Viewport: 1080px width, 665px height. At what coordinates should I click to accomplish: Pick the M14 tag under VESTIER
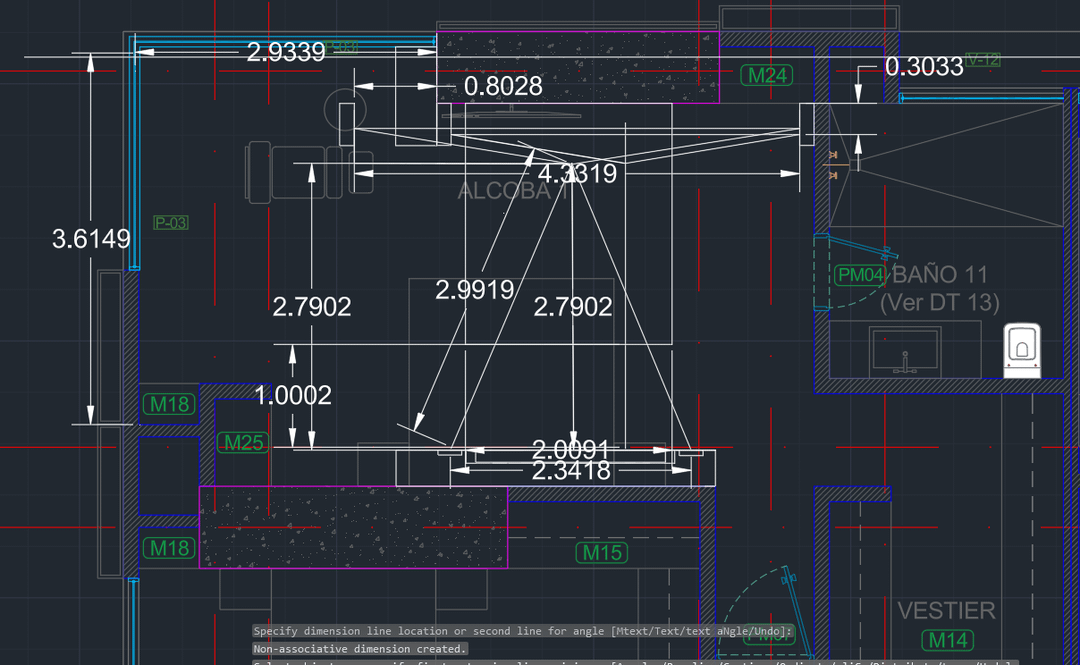pyautogui.click(x=946, y=639)
